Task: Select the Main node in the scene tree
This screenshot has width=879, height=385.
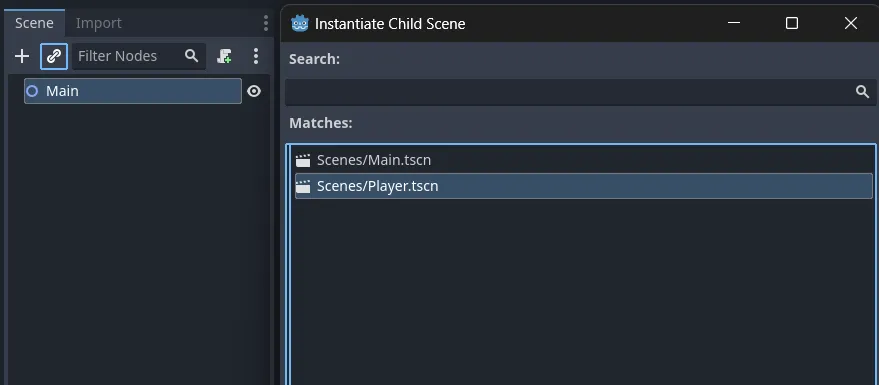Action: 133,91
